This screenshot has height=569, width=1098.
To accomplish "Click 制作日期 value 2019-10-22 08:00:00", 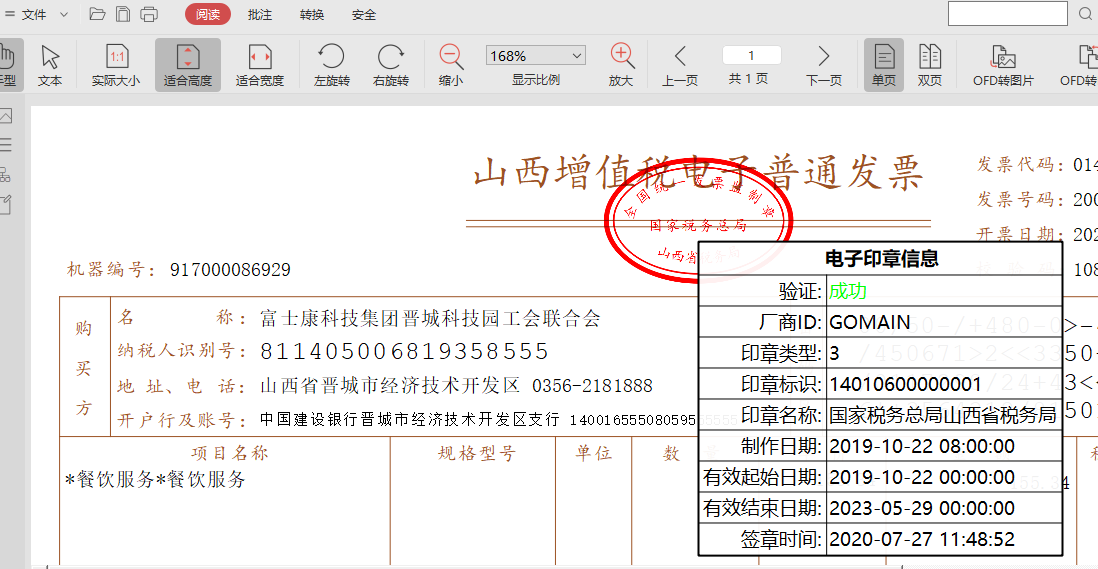I will pos(922,446).
